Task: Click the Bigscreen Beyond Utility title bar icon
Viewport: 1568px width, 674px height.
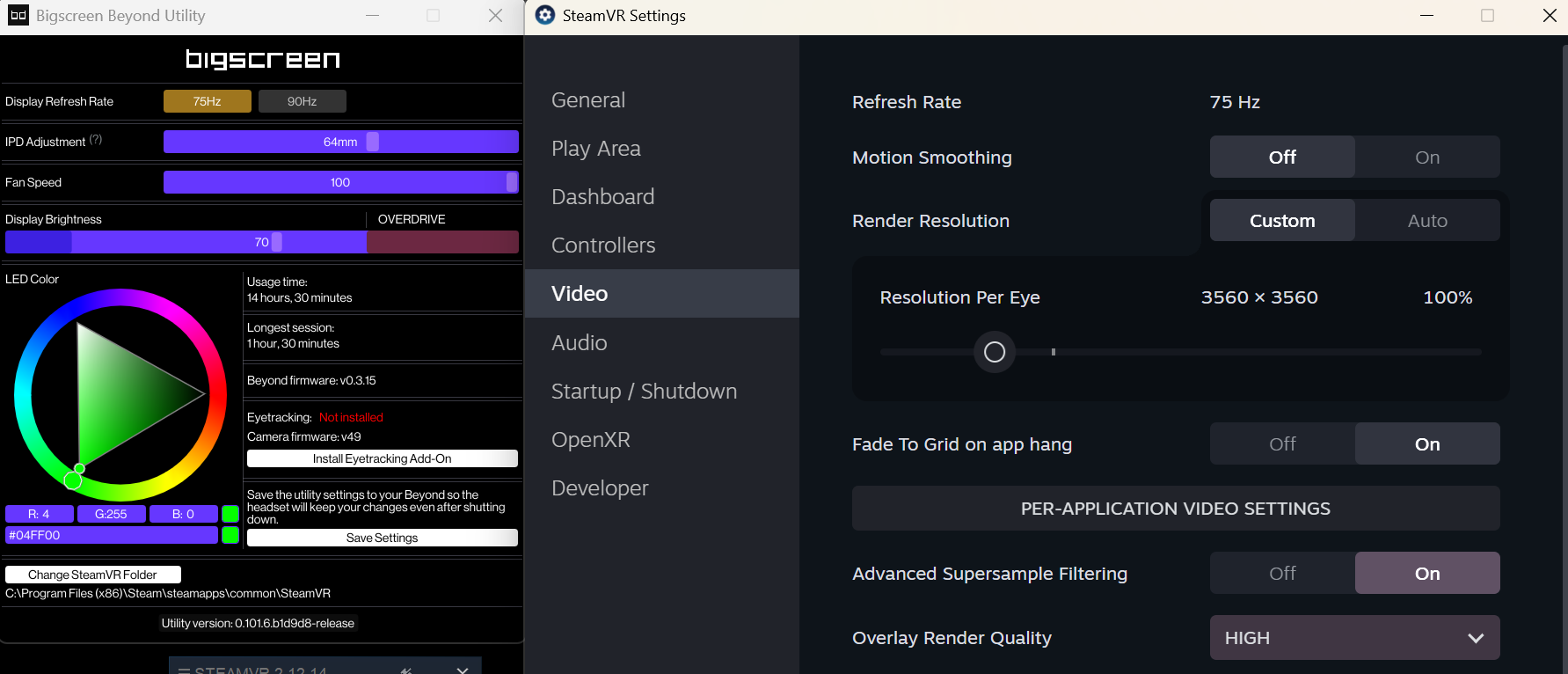Action: tap(18, 15)
